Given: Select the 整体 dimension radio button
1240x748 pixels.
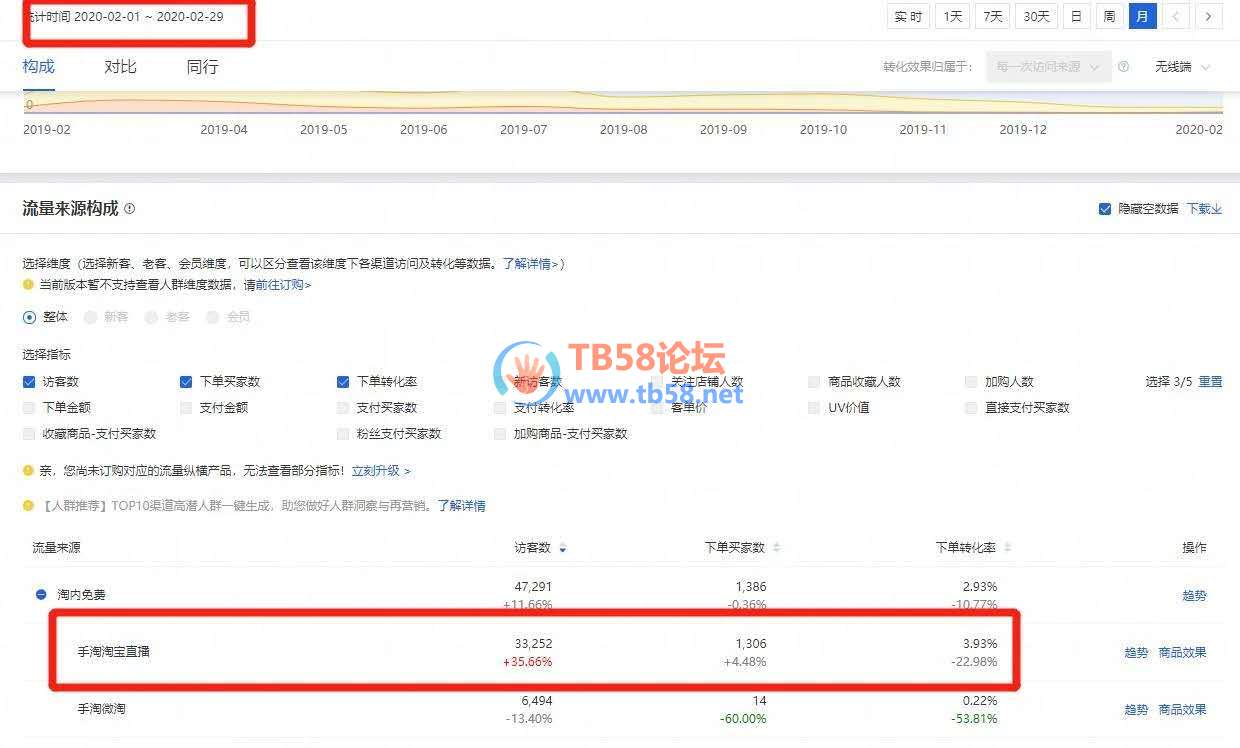Looking at the screenshot, I should pyautogui.click(x=29, y=317).
